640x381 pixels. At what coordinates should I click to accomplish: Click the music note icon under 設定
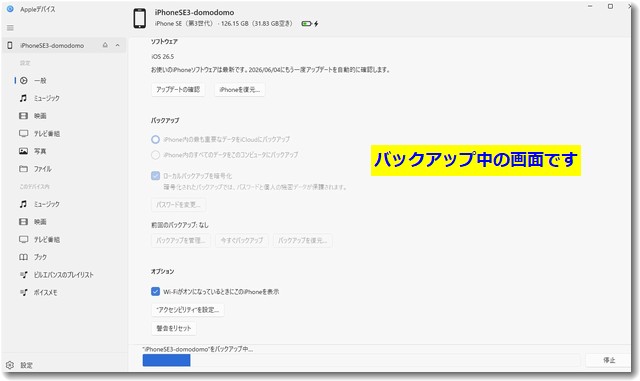coord(24,98)
